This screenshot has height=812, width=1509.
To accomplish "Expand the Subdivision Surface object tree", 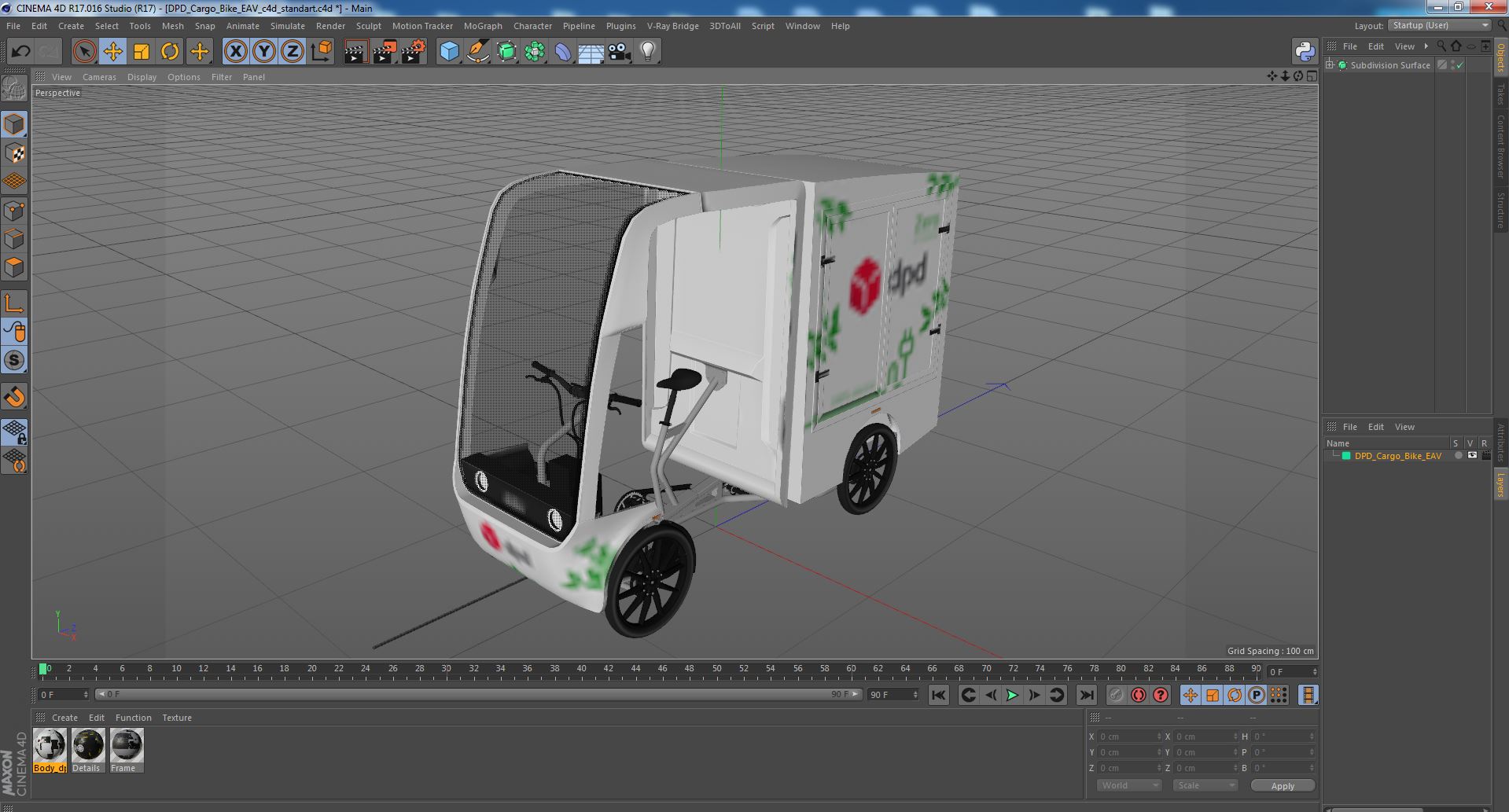I will click(1330, 65).
